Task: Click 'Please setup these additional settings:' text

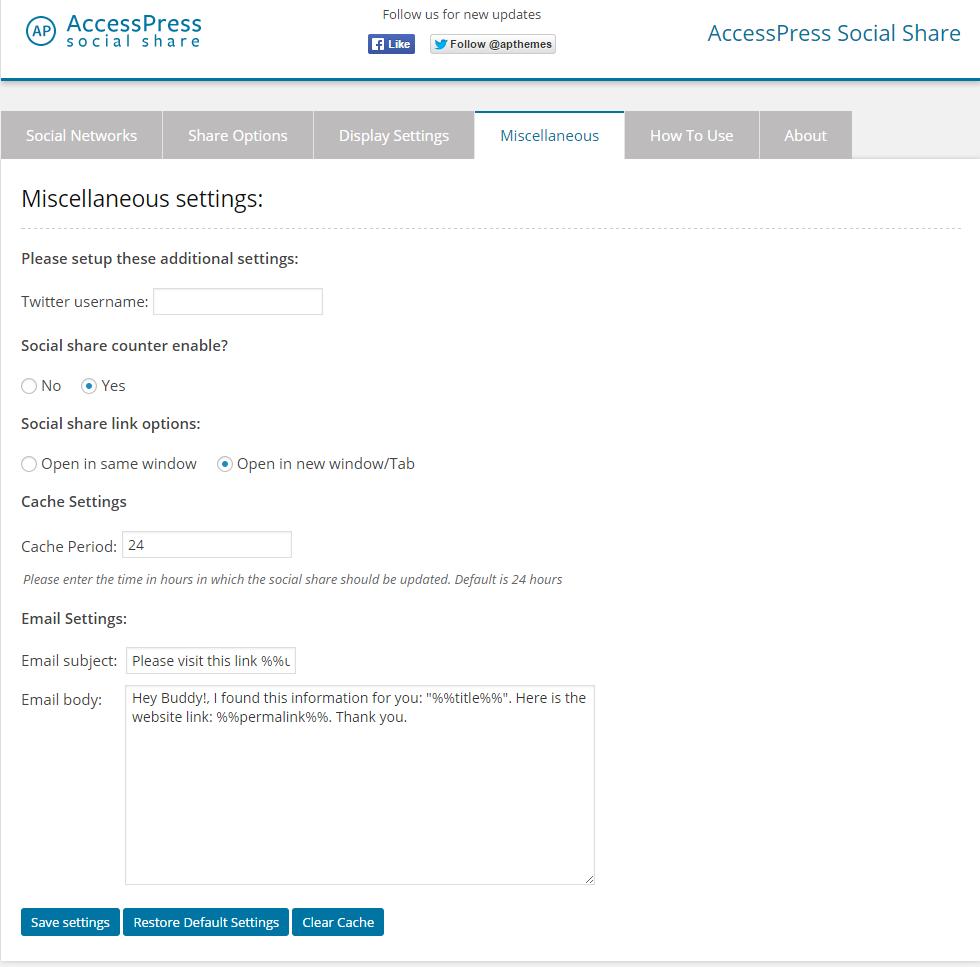Action: [x=160, y=259]
